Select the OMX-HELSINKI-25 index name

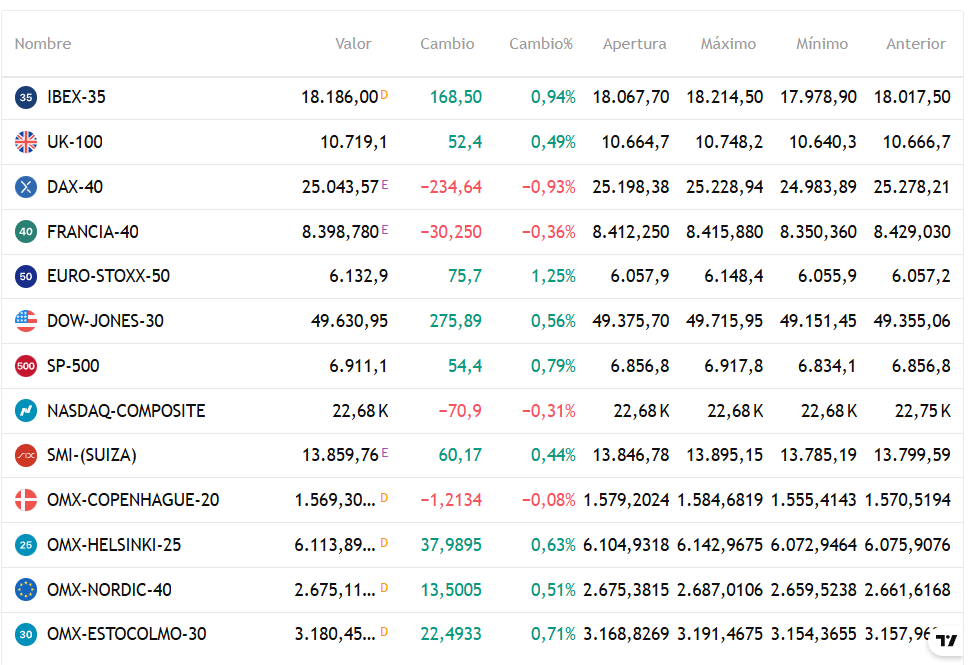pos(114,545)
